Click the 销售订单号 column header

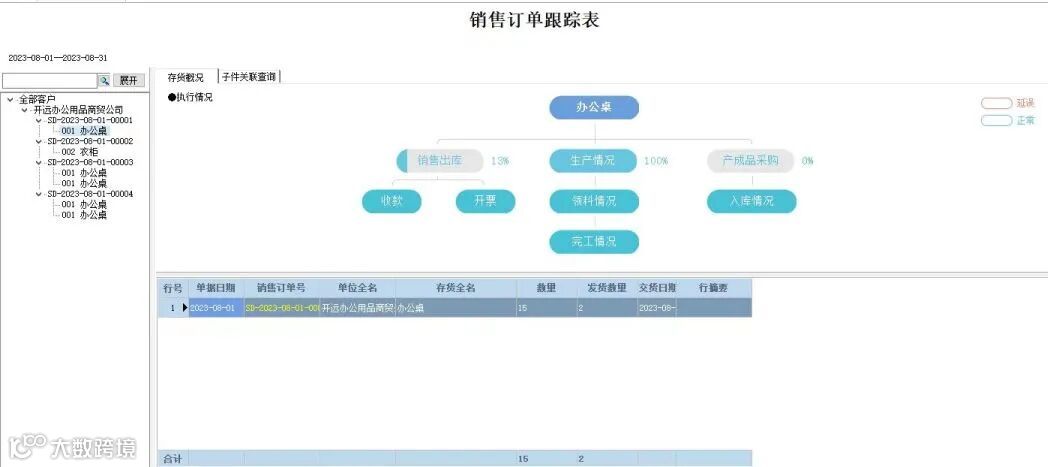pos(281,288)
